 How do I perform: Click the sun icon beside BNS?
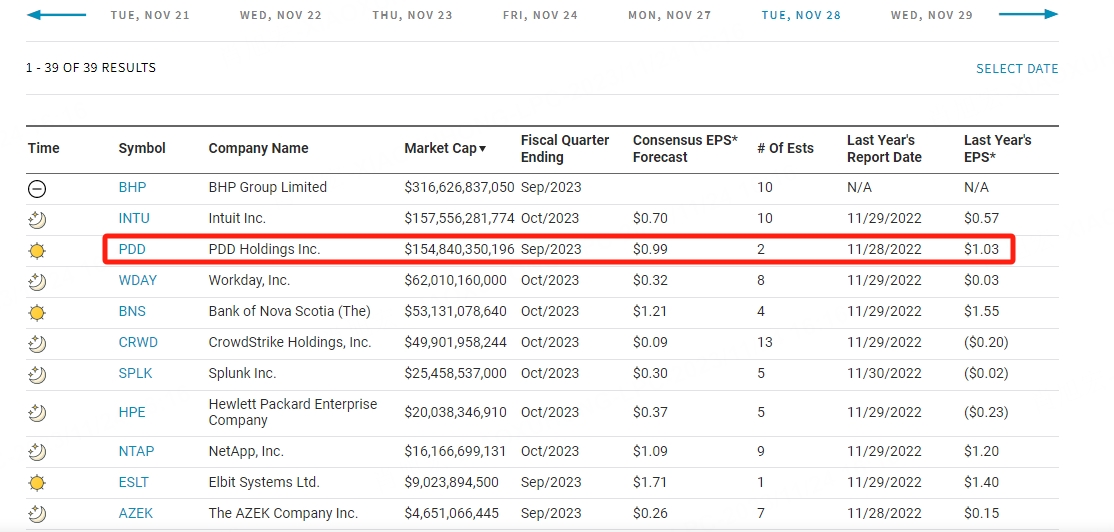coord(37,312)
